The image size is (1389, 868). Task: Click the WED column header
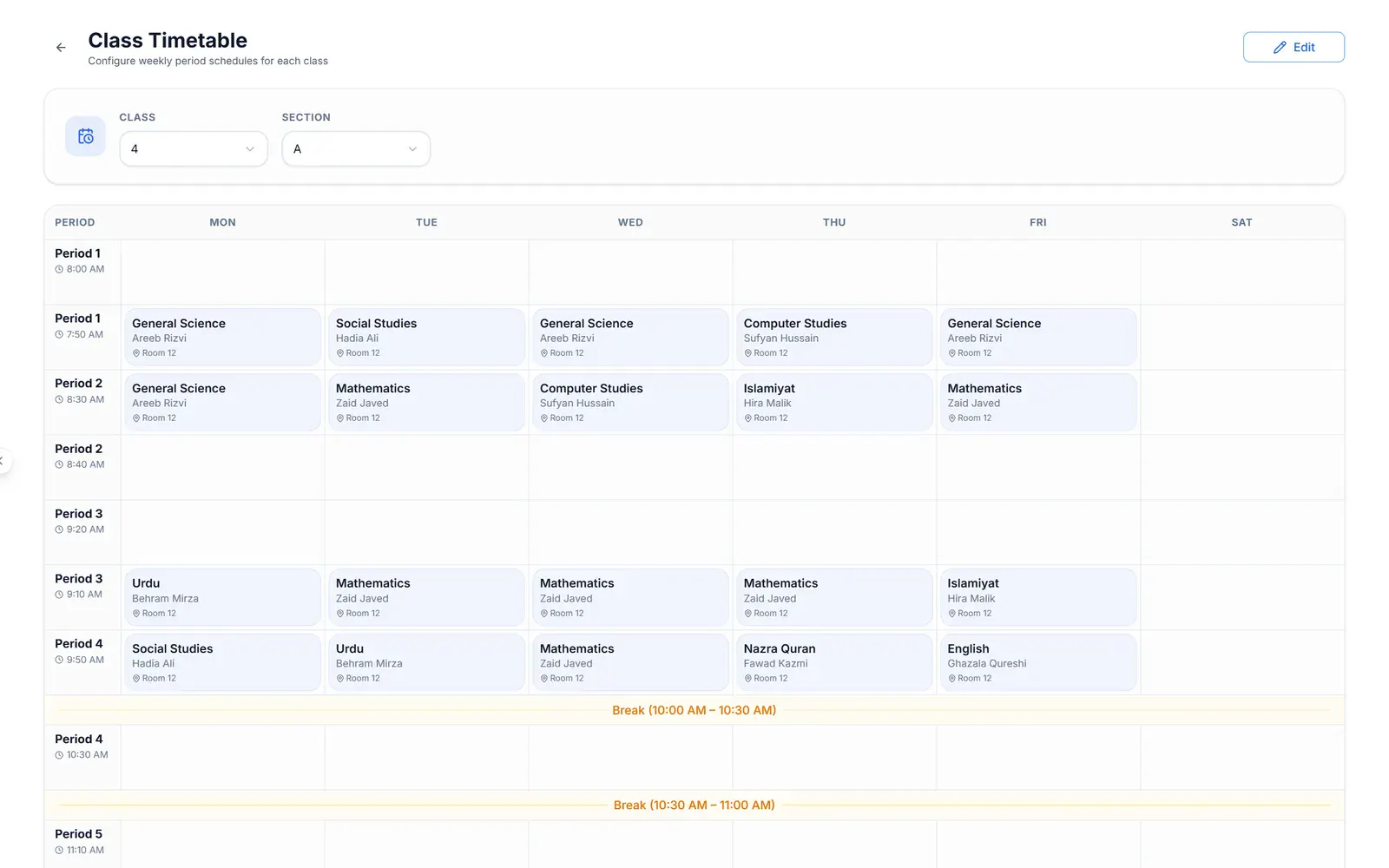tap(630, 222)
